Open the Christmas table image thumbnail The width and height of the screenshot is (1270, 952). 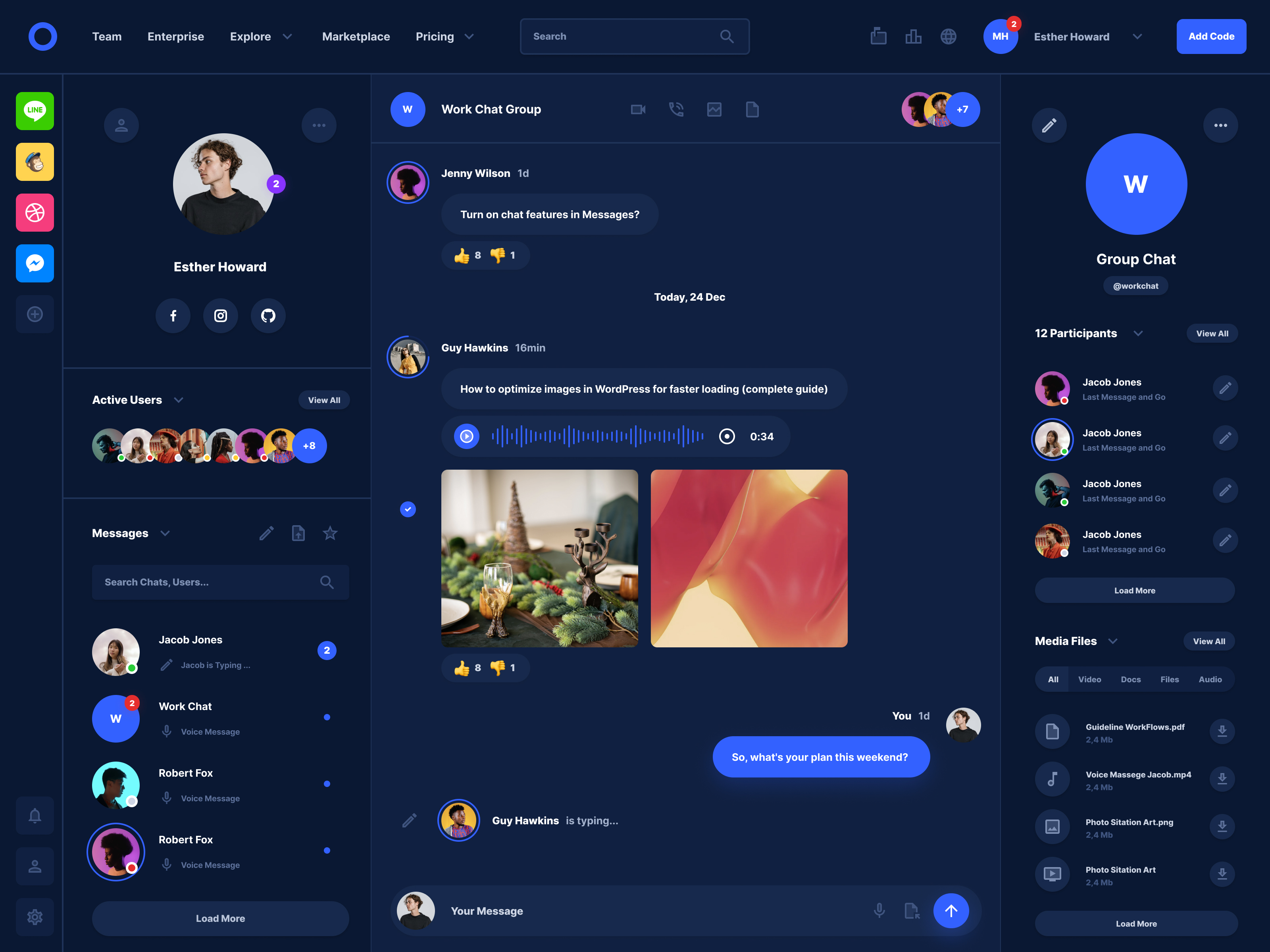[539, 559]
